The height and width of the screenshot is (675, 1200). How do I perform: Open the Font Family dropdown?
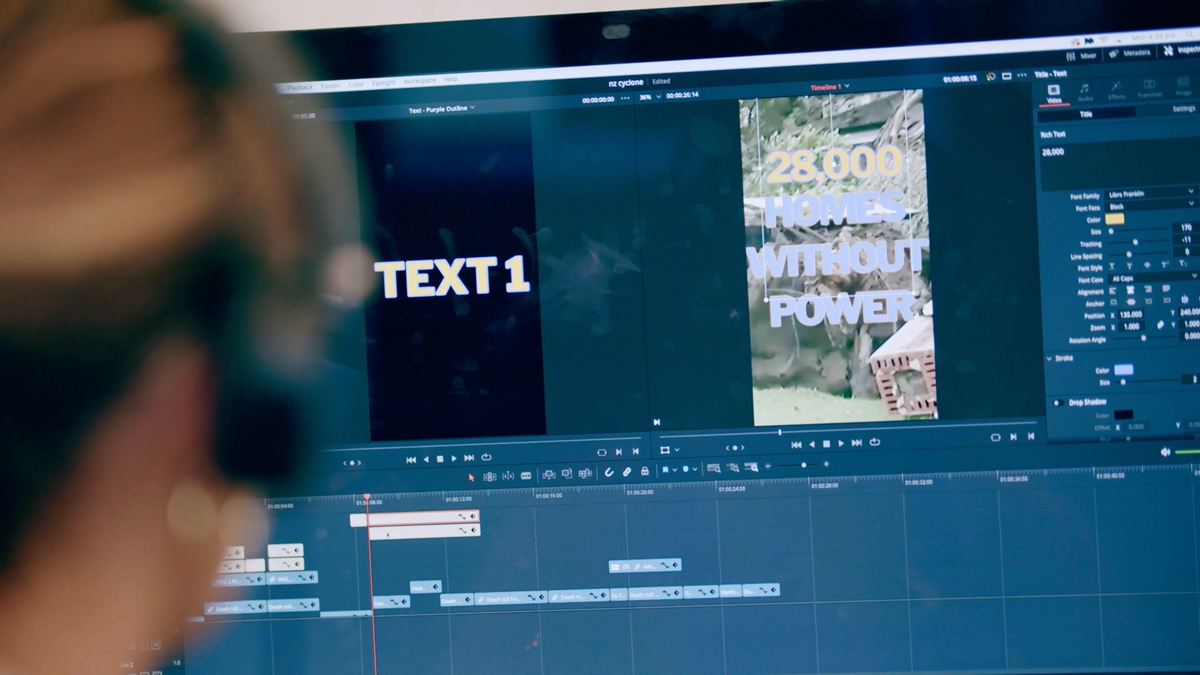click(x=1151, y=192)
